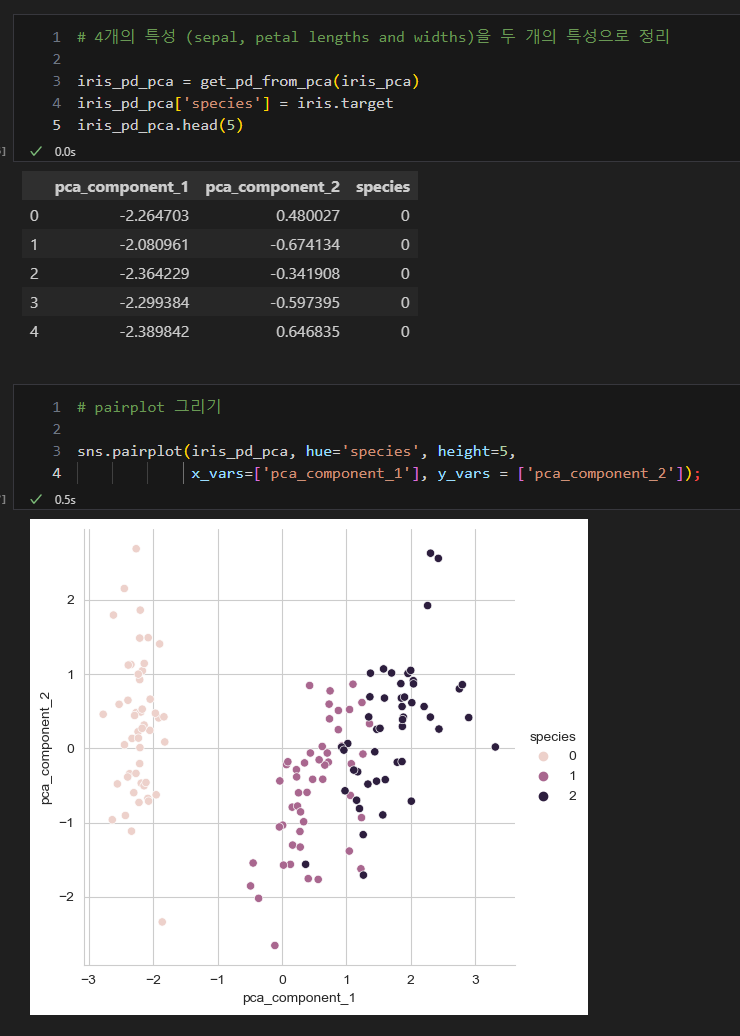Place cursor on the sns.pairplot code line

coord(296,451)
